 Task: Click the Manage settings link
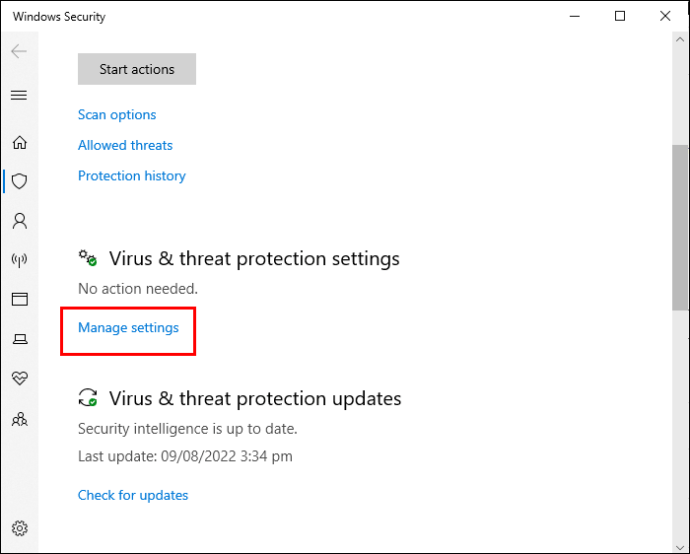pos(128,327)
